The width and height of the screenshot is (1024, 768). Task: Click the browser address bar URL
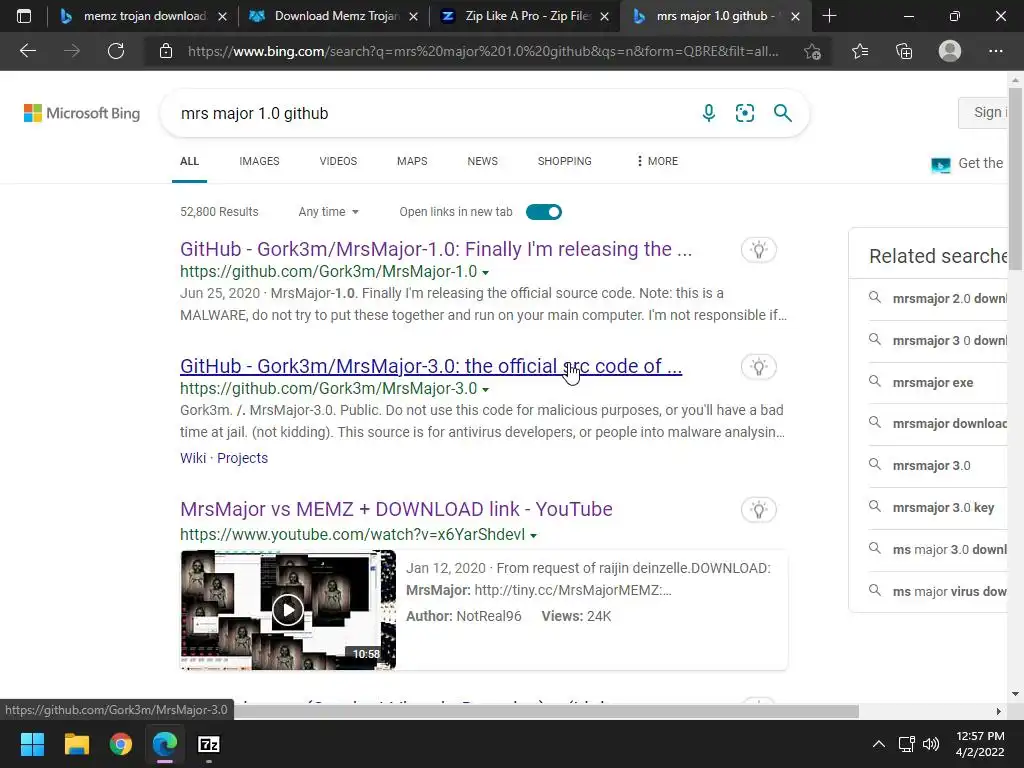click(x=483, y=51)
